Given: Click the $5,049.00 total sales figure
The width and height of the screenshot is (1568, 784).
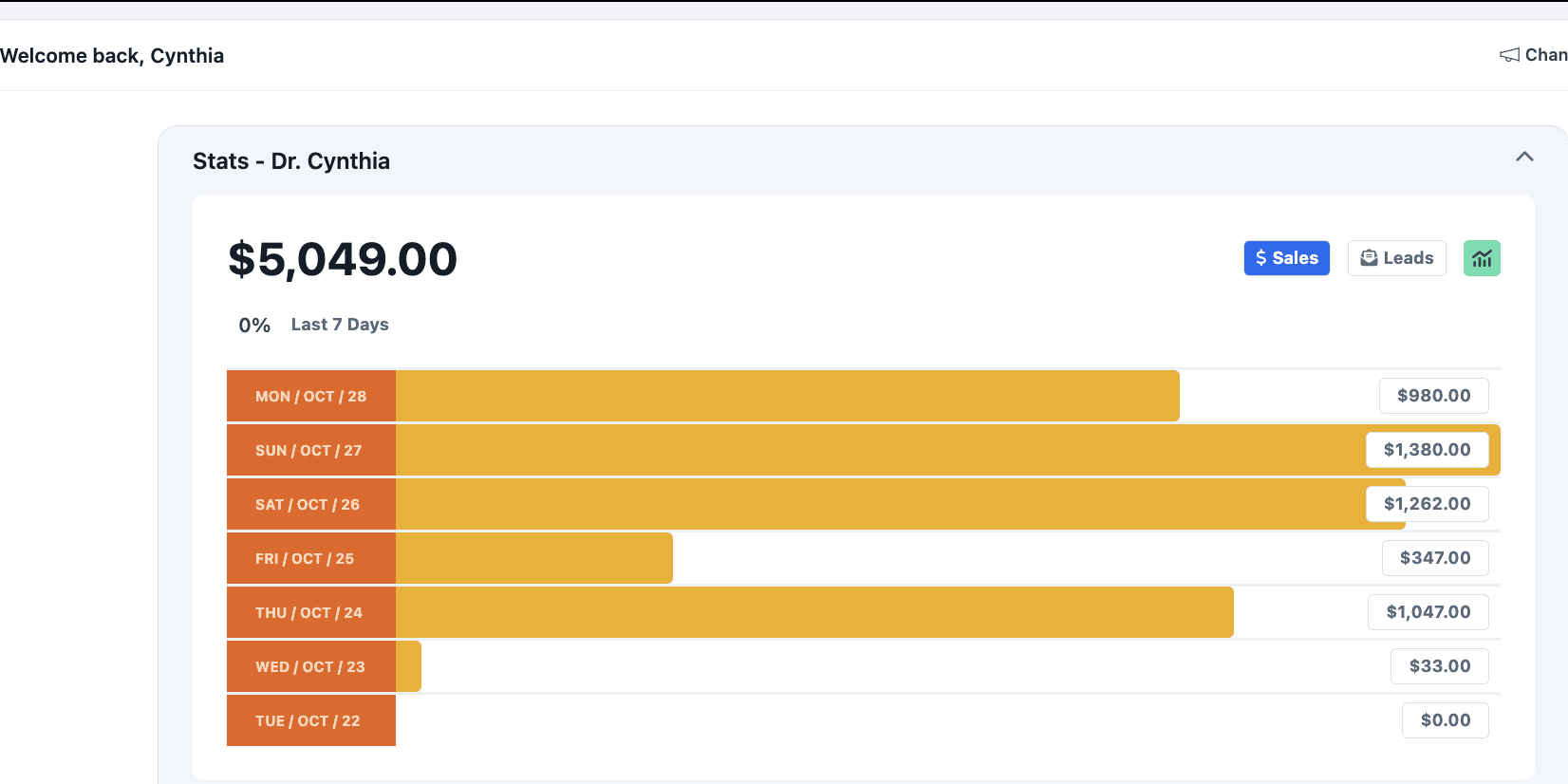Looking at the screenshot, I should (343, 259).
